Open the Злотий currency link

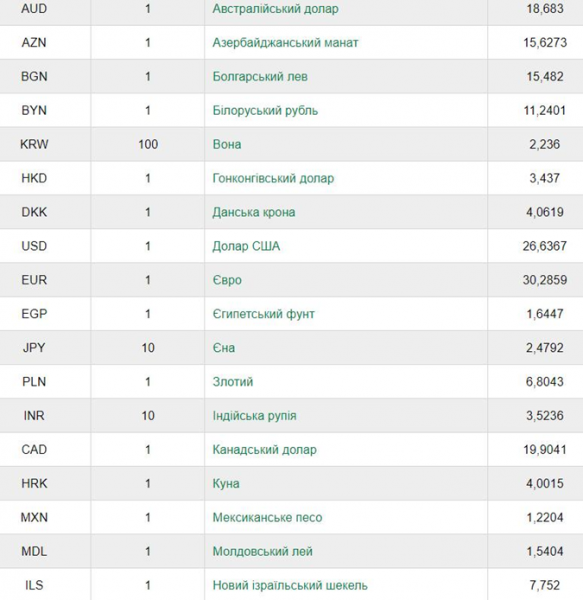(x=233, y=382)
